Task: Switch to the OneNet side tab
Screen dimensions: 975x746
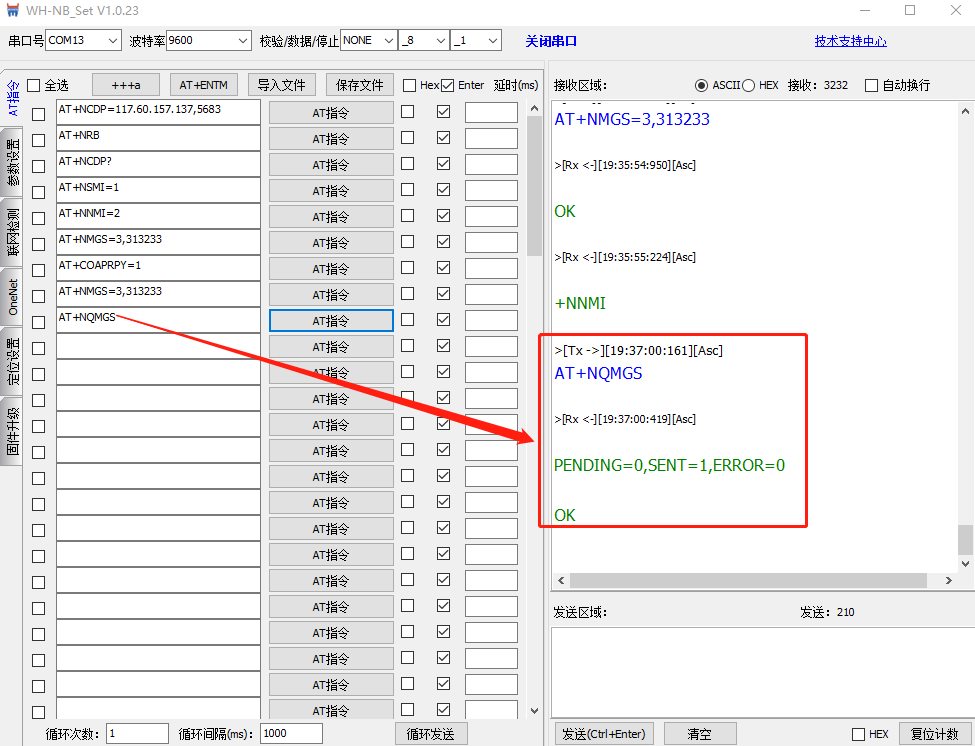Action: tap(13, 297)
